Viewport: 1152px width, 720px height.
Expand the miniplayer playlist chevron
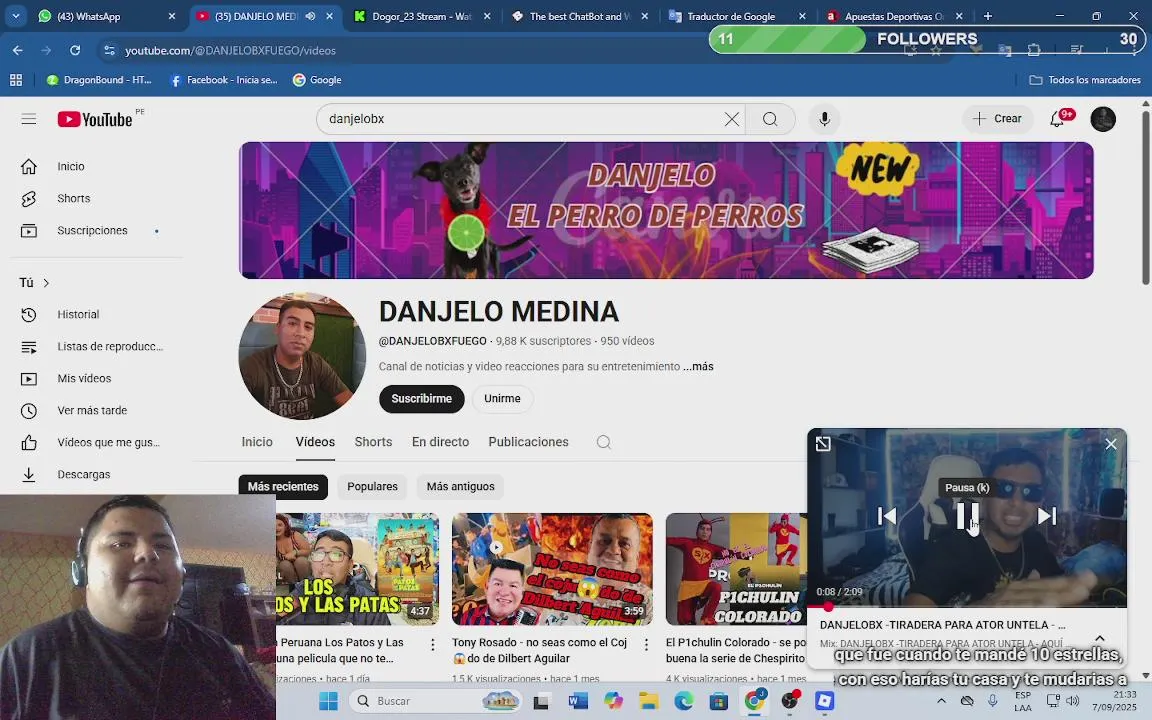(1100, 638)
